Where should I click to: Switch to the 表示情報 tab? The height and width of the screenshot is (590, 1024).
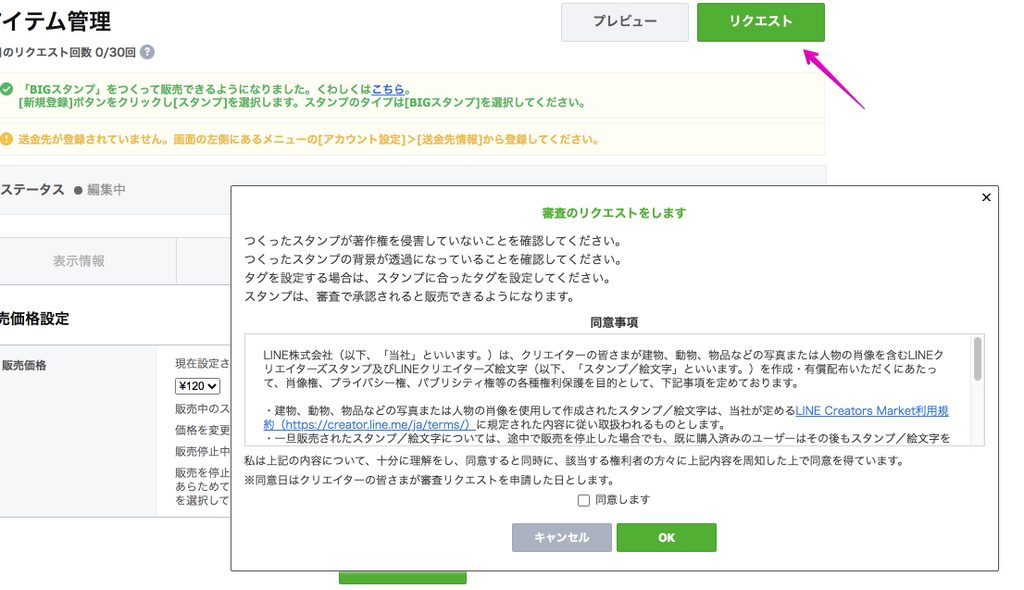point(79,261)
